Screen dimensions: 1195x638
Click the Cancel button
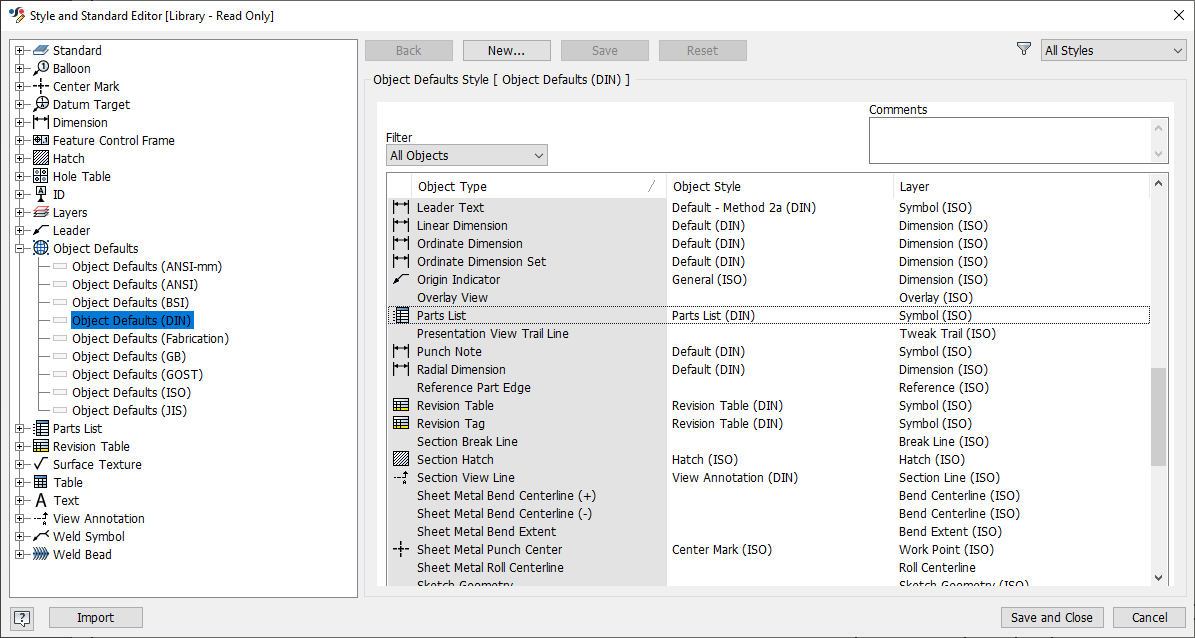[1149, 617]
